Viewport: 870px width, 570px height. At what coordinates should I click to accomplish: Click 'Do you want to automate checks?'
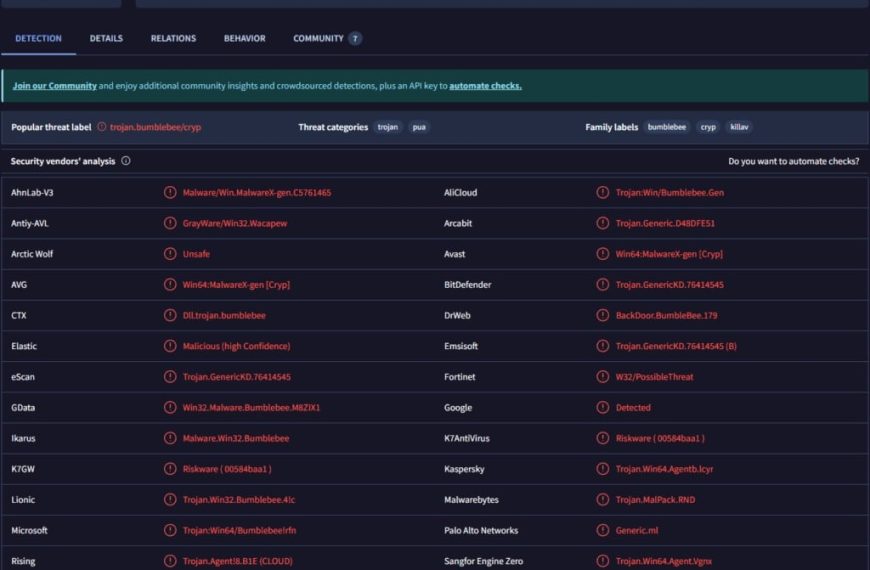click(x=793, y=161)
